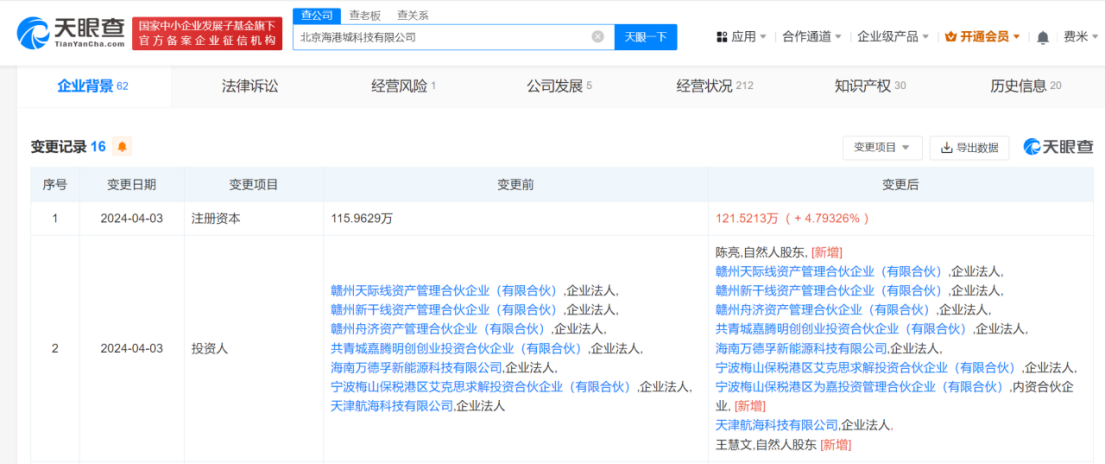This screenshot has height=464, width=1105.
Task: Open 赣州天际线资产管理合伙企业 link in 变更前 column
Action: (444, 290)
